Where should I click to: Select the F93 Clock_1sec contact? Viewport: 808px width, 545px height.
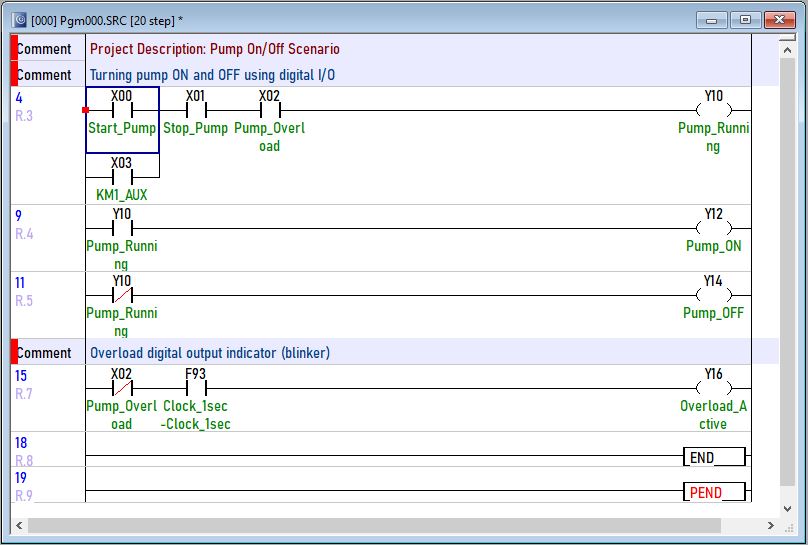[195, 388]
